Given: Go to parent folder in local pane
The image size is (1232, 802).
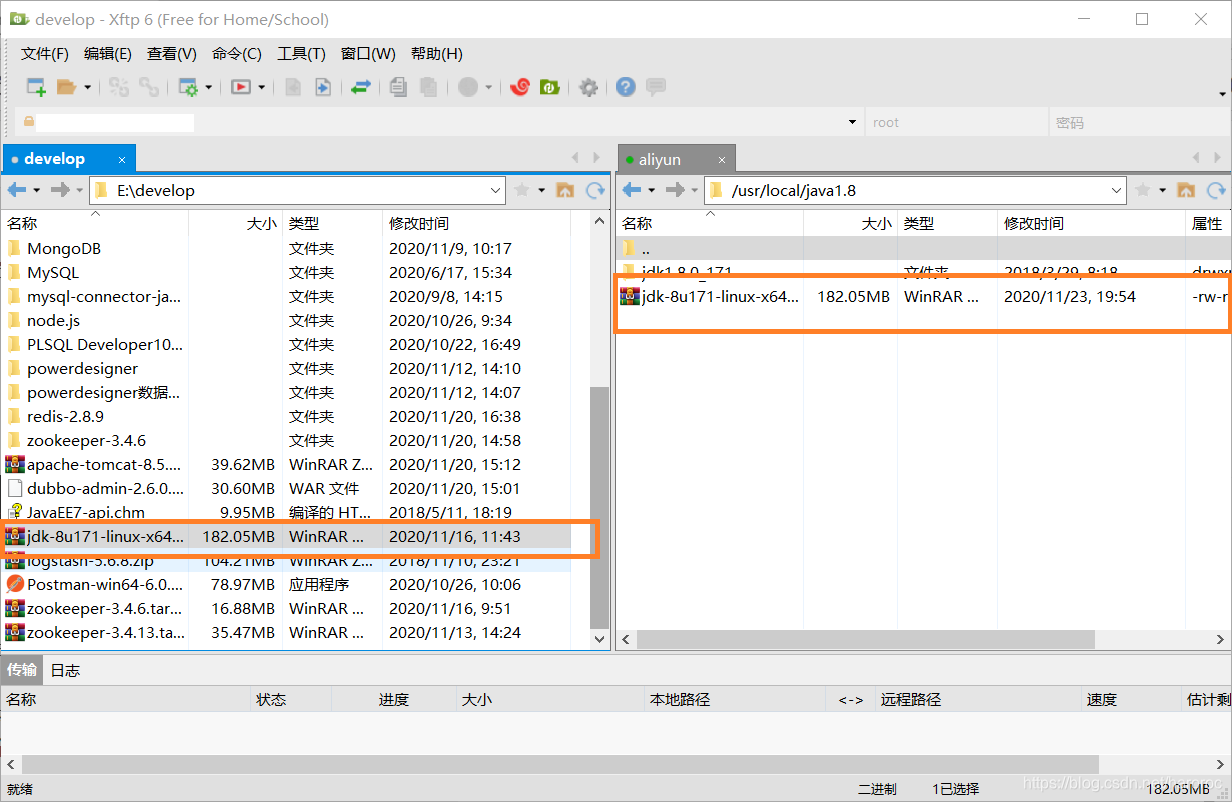Looking at the screenshot, I should pyautogui.click(x=565, y=190).
